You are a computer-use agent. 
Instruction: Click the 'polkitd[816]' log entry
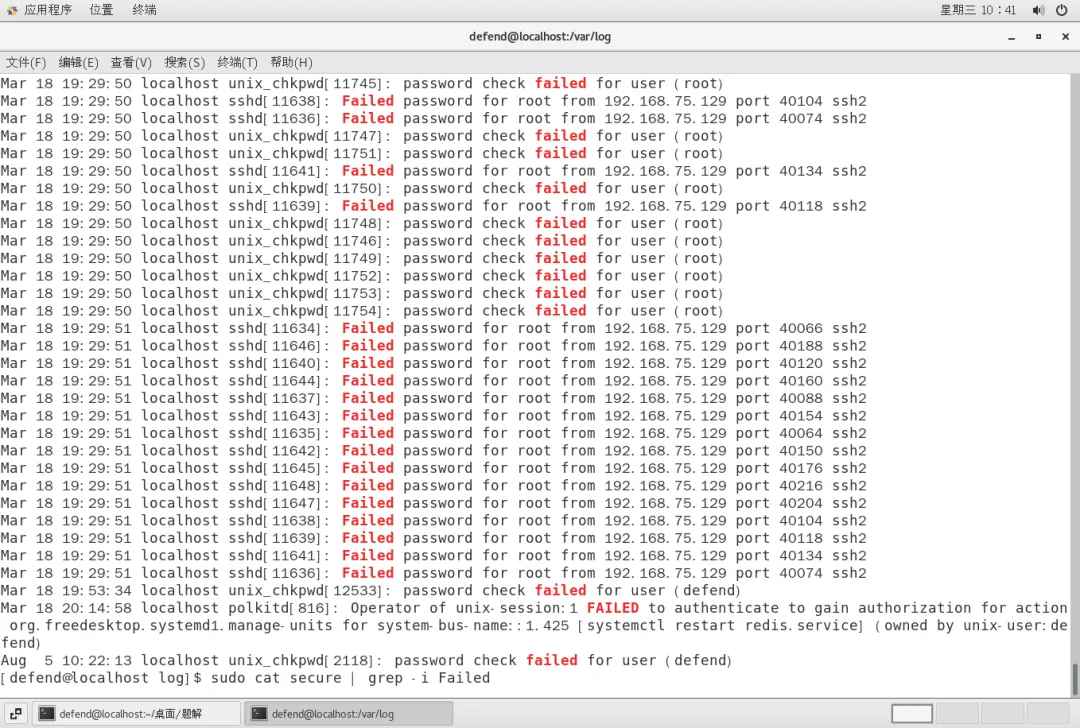[281, 608]
